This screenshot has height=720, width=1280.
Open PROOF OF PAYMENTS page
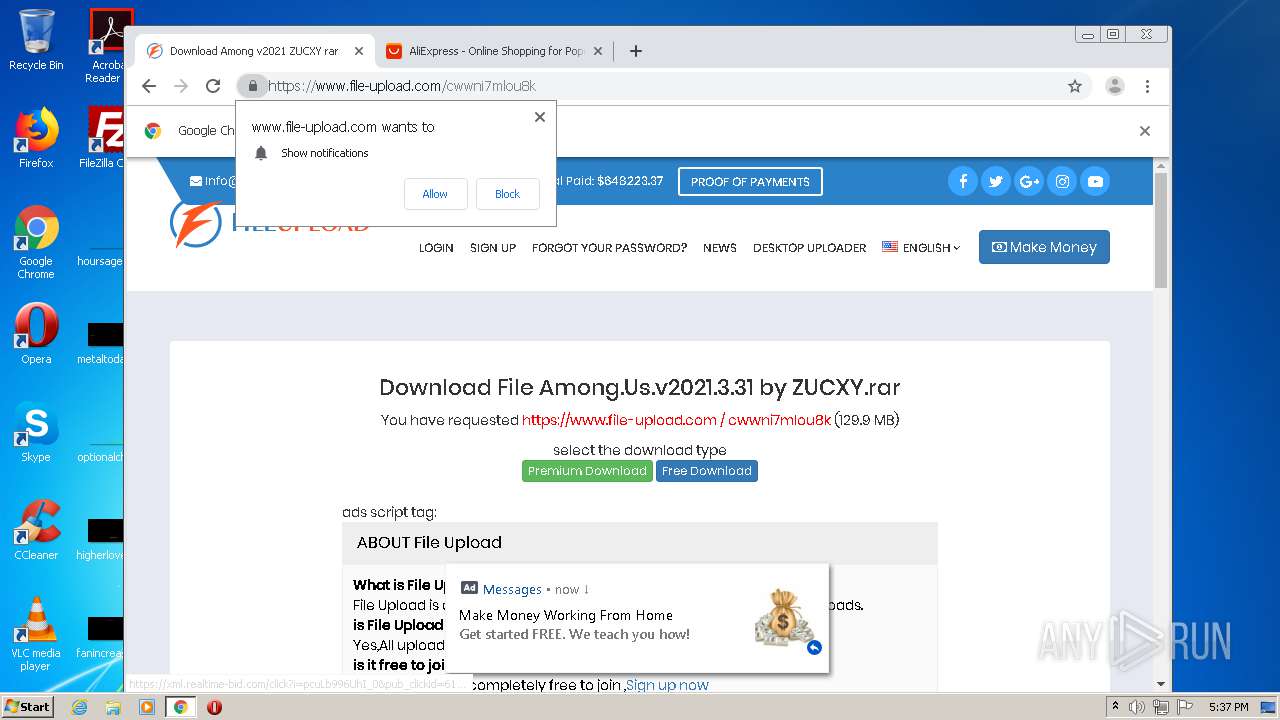click(750, 182)
